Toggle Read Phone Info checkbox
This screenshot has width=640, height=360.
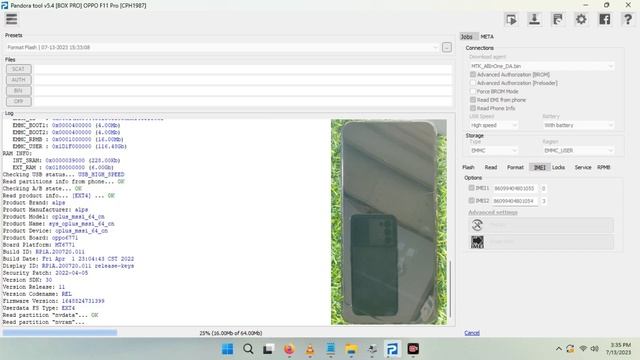pos(473,108)
